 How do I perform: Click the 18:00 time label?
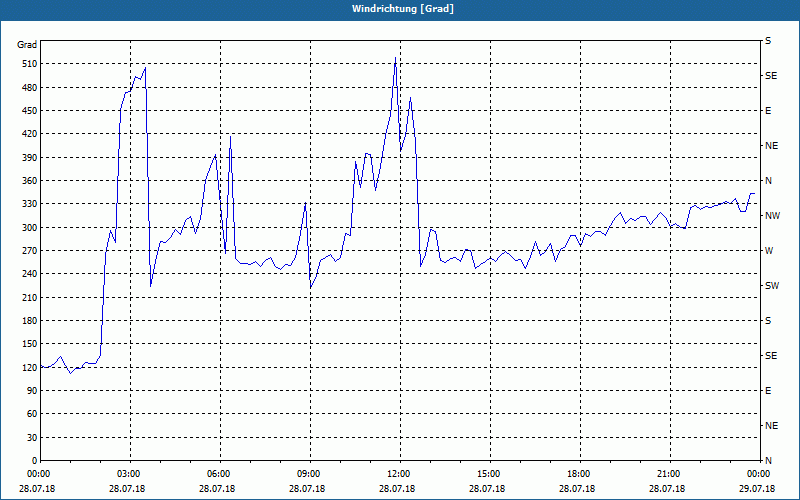[578, 474]
